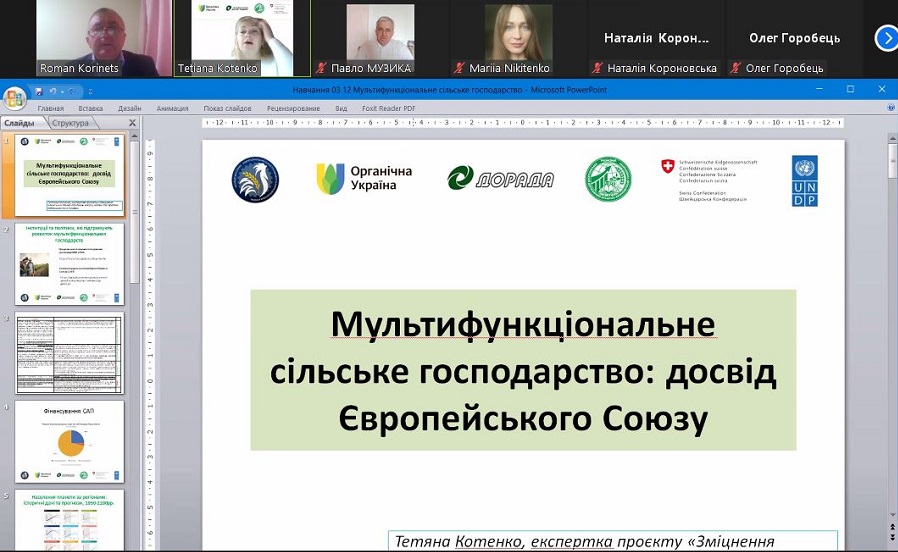Open Customize Quick Access Toolbar dropdown
Screen dimensions: 898x552
coord(90,92)
